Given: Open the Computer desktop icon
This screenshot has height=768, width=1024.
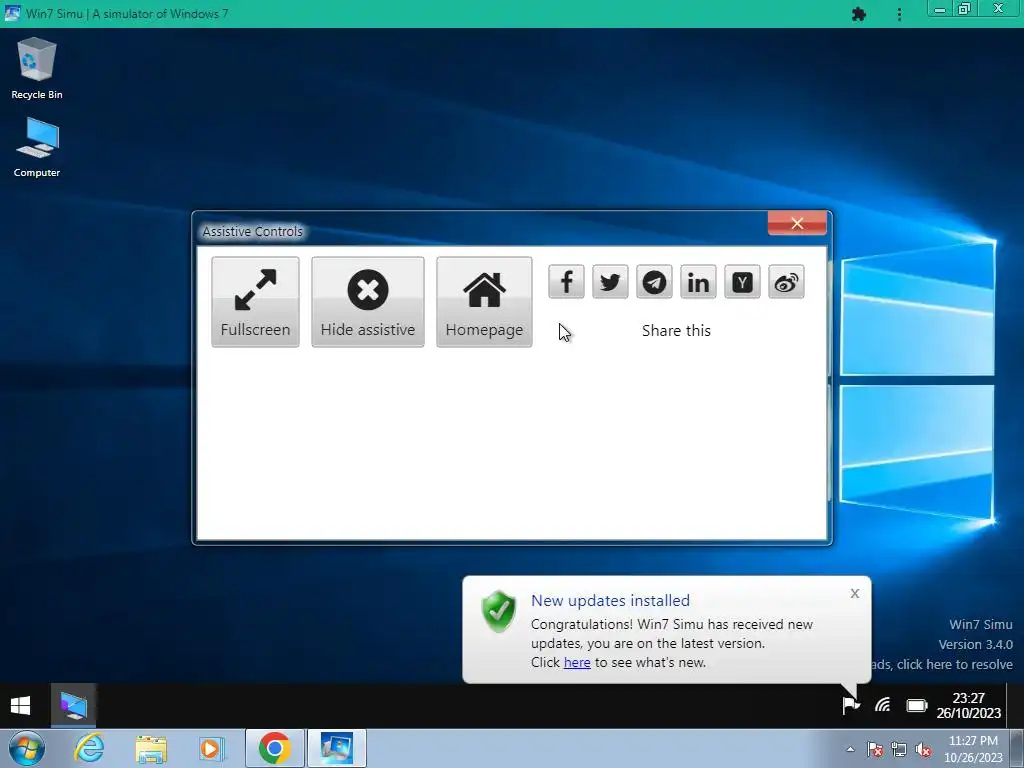Looking at the screenshot, I should (x=37, y=147).
